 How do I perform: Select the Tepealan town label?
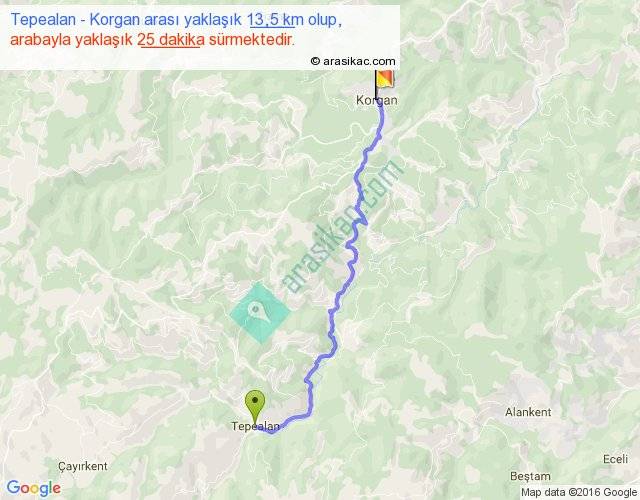coord(256,426)
